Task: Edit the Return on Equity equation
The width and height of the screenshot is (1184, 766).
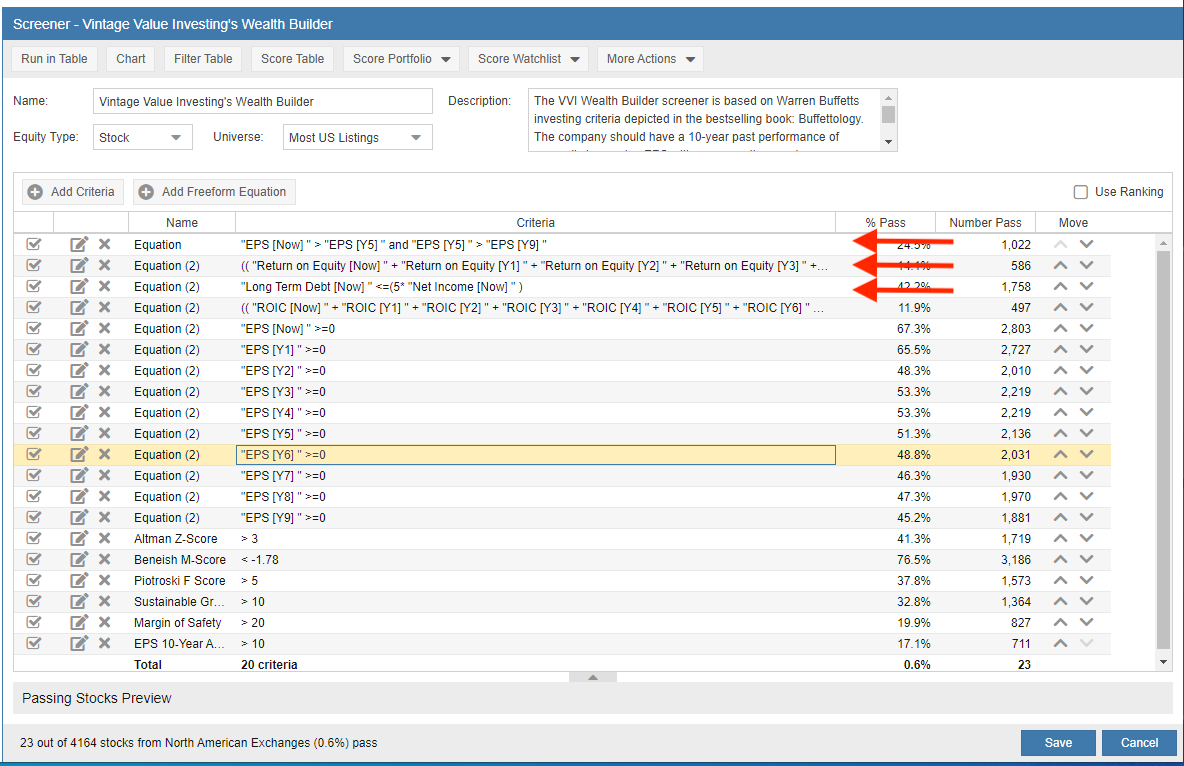Action: 79,265
